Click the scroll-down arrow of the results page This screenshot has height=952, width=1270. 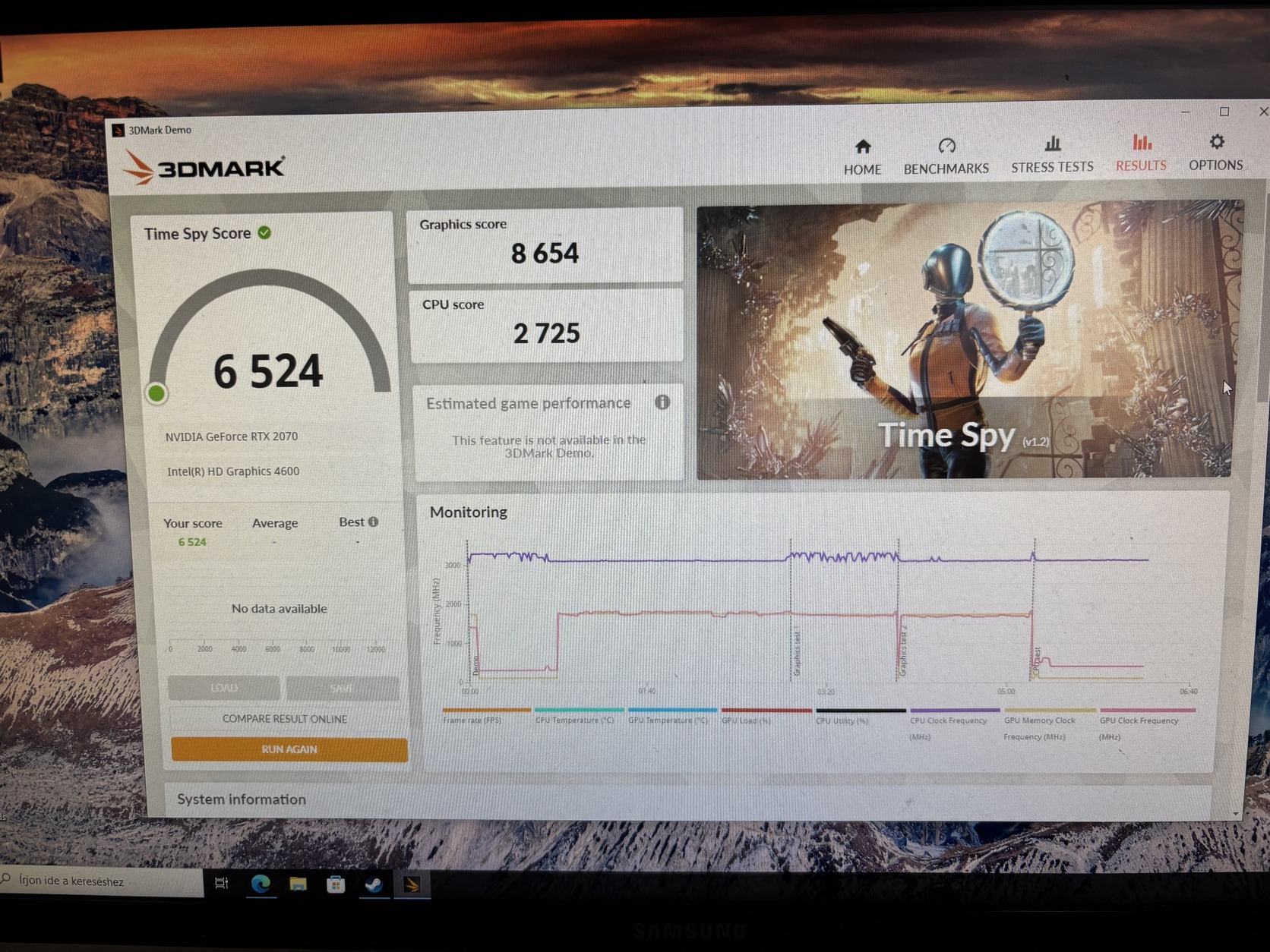click(x=1235, y=813)
